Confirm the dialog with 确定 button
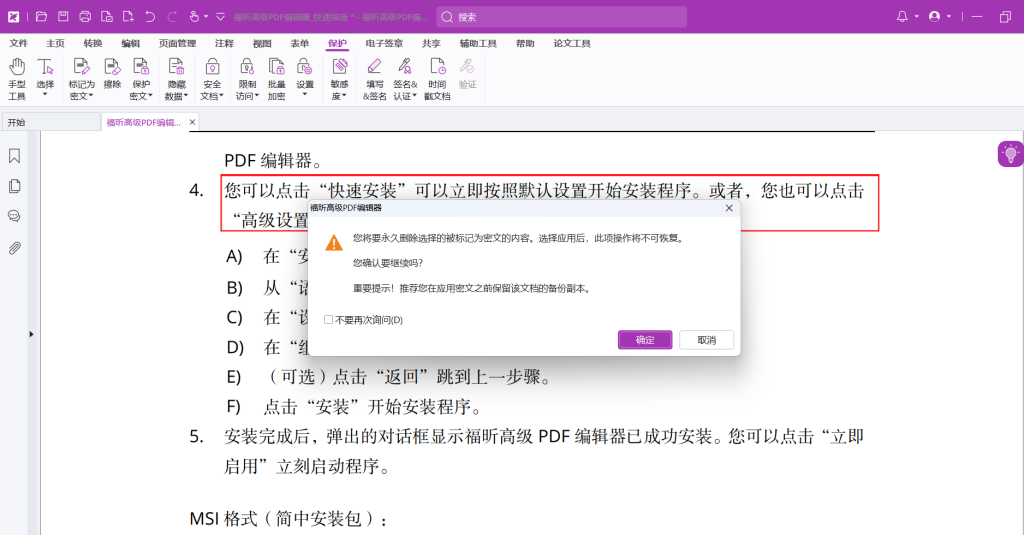The image size is (1024, 535). 645,340
